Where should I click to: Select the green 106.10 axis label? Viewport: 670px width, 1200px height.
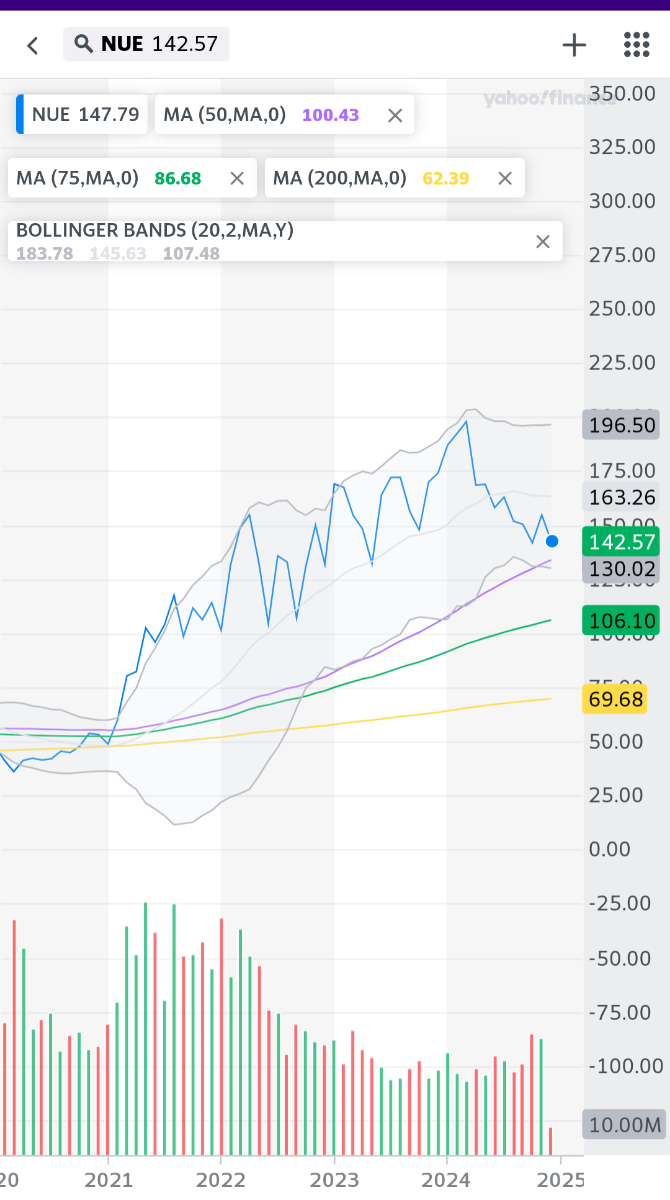[621, 621]
